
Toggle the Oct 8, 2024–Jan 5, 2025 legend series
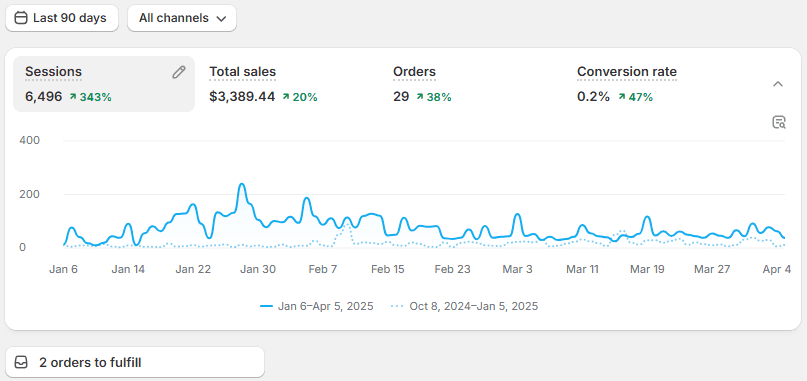click(x=465, y=306)
